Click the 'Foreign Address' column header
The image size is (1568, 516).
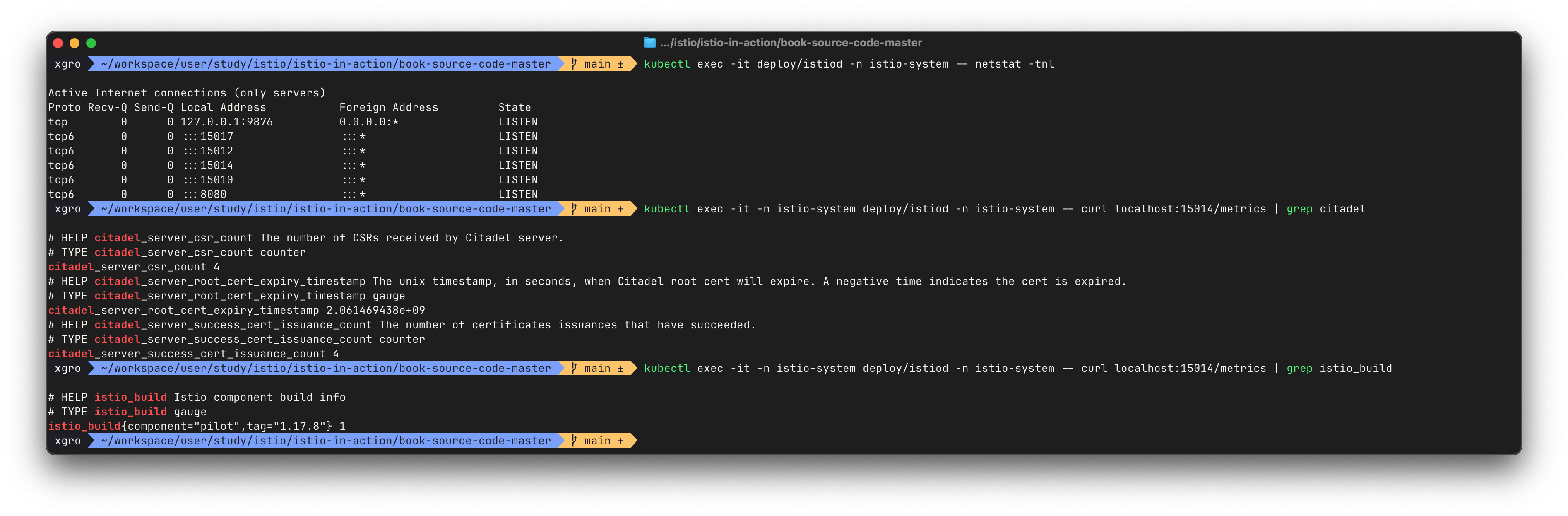(388, 107)
